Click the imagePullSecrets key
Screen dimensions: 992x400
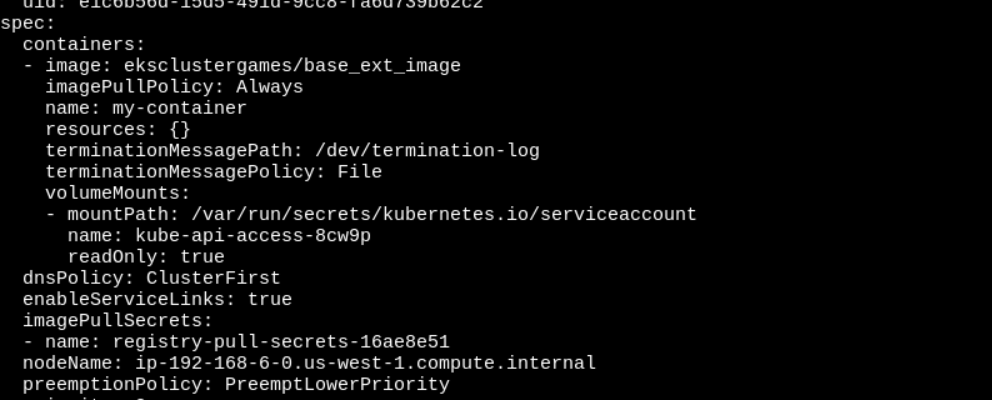(x=117, y=321)
